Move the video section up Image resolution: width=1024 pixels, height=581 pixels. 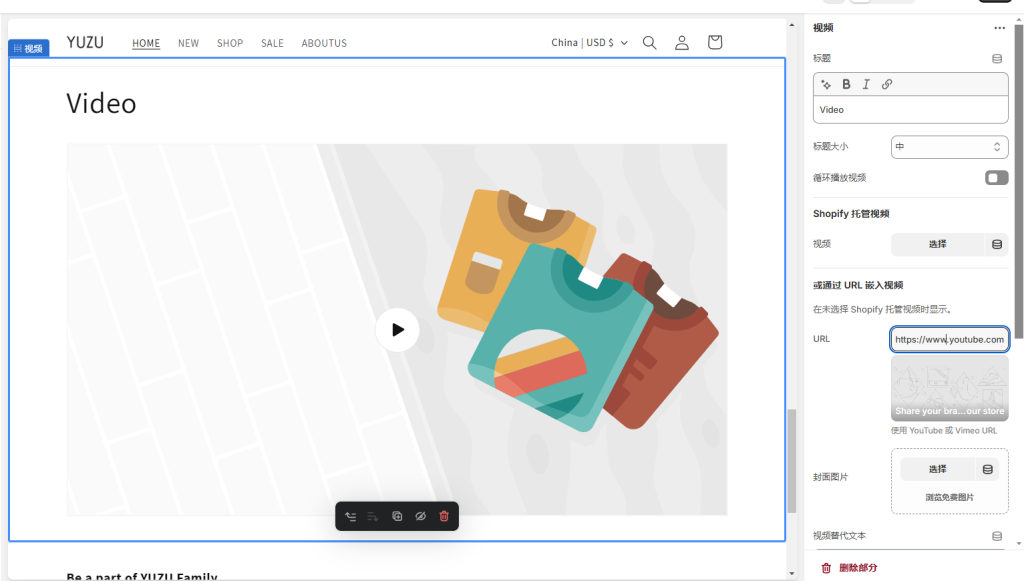pos(351,516)
